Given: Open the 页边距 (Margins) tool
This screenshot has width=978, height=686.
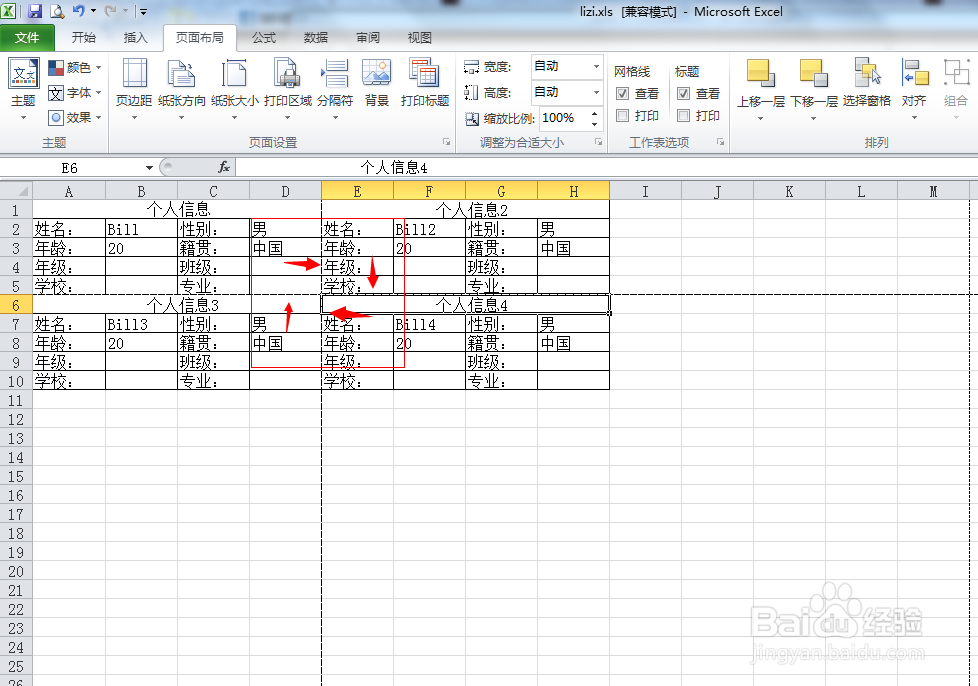Looking at the screenshot, I should click(135, 88).
